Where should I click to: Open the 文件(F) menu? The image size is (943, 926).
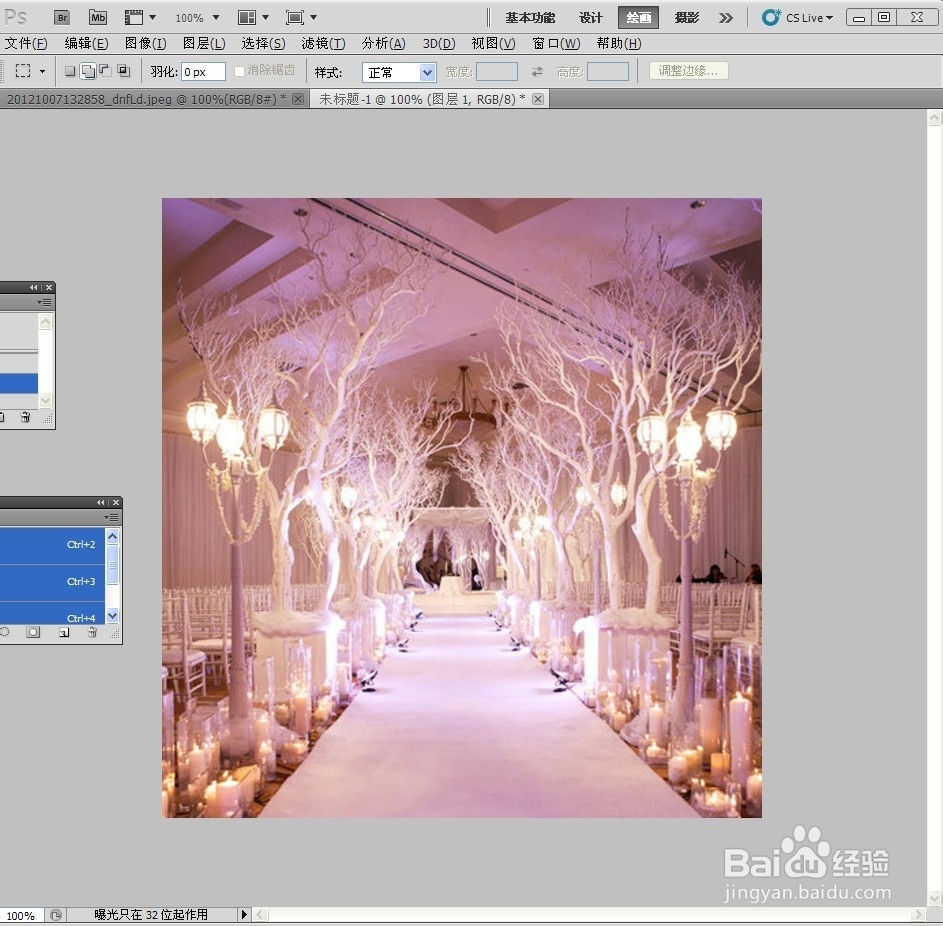[26, 43]
